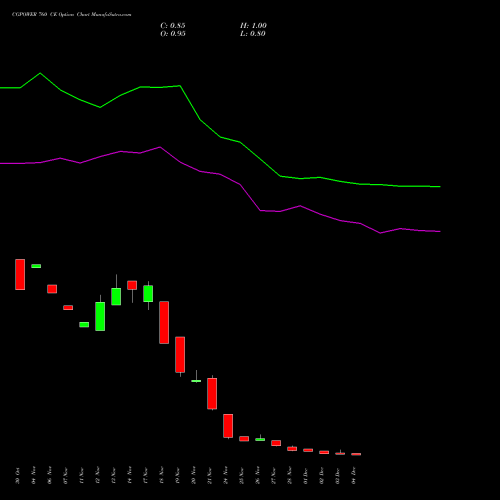
Task: Click the small green candle above 04 Nov
Action: click(x=36, y=266)
